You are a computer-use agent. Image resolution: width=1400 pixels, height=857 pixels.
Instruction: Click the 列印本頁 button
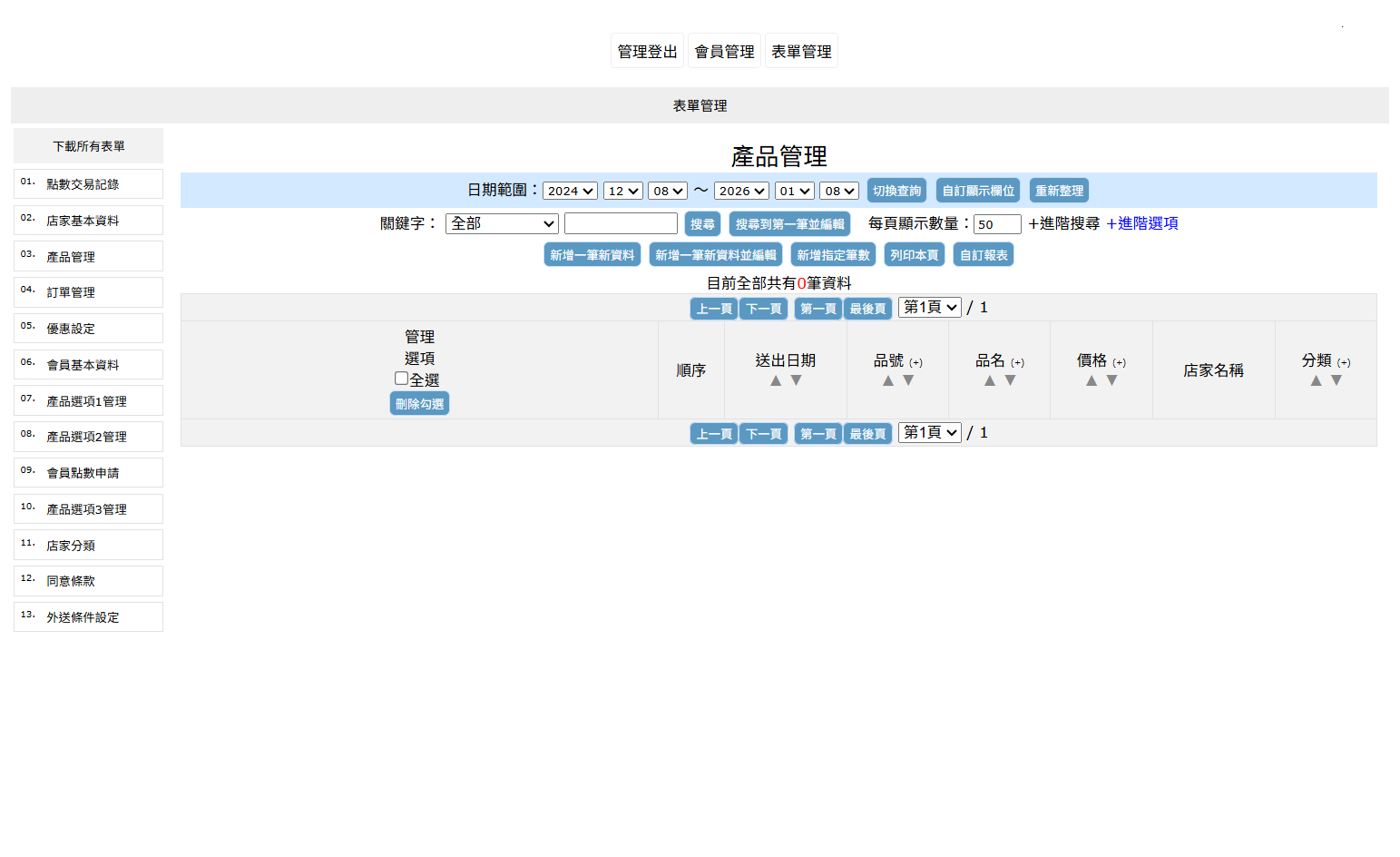pyautogui.click(x=915, y=255)
